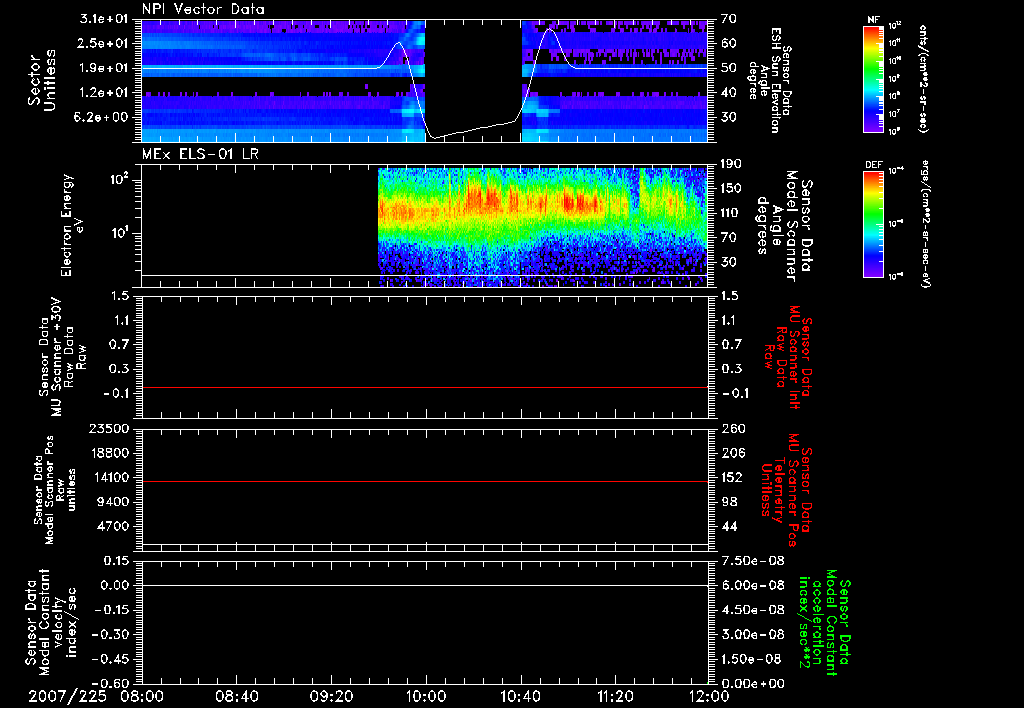Viewport: 1024px width, 708px height.
Task: Click the 'DEF' label above color bar
Action: tap(873, 165)
